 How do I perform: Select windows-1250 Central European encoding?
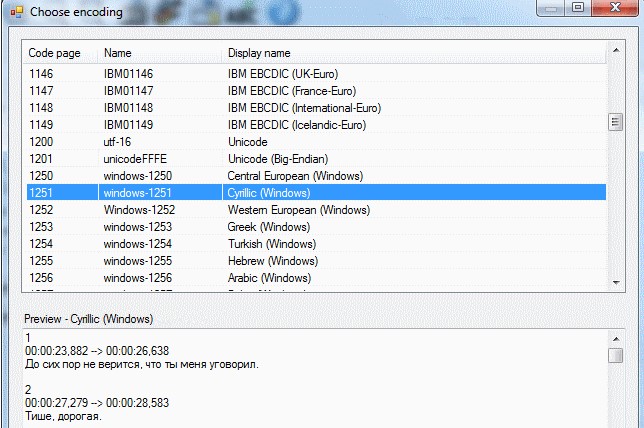coord(316,176)
